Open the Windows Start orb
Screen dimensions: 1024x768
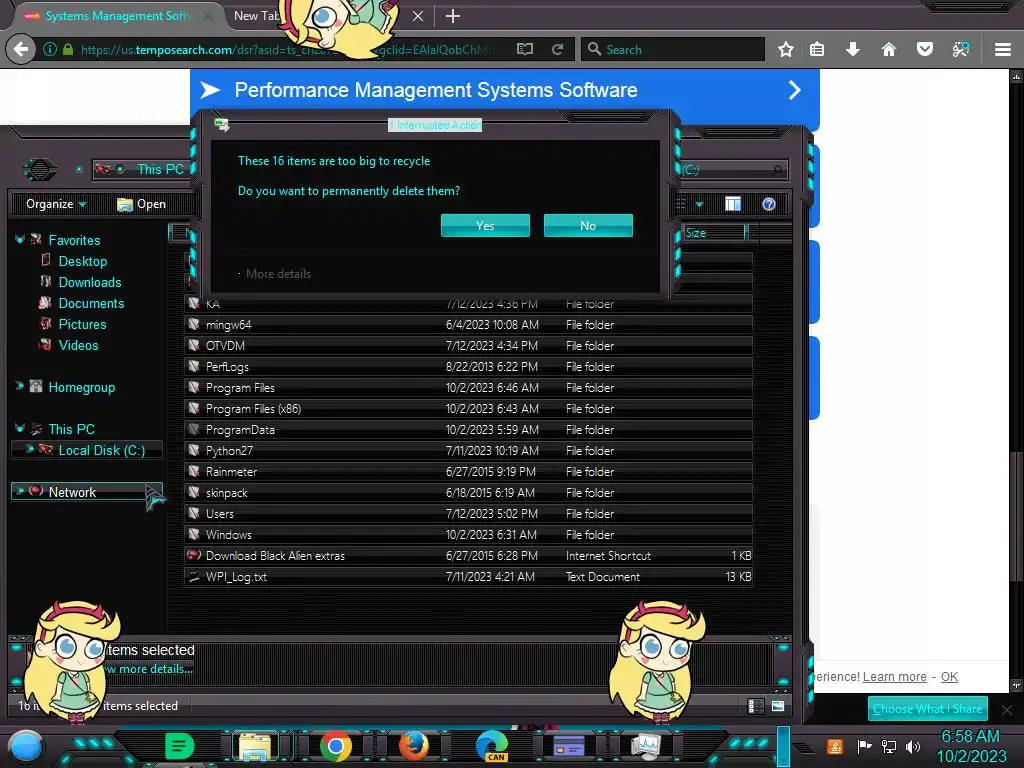coord(26,746)
